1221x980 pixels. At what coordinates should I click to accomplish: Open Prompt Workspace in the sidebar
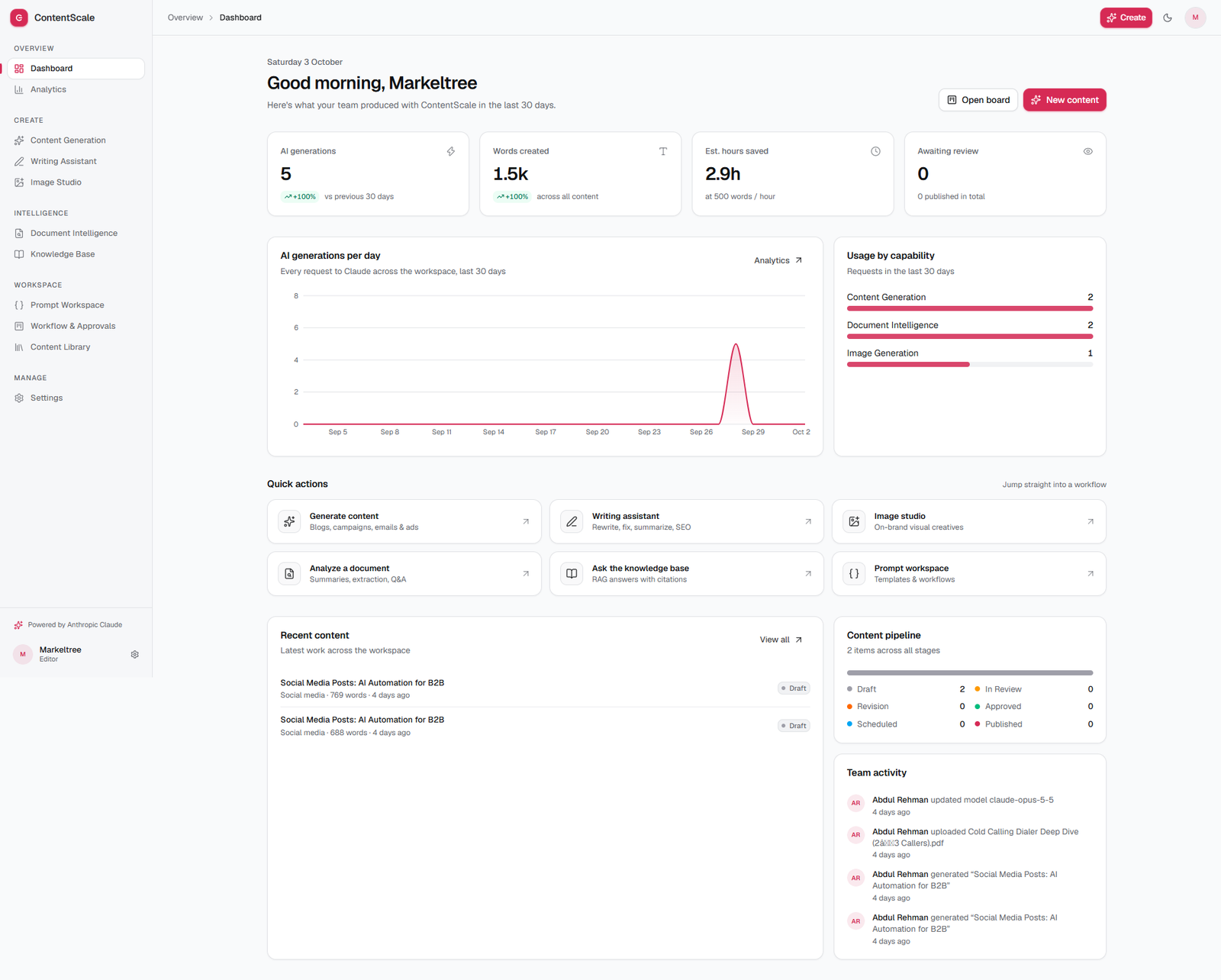click(76, 305)
